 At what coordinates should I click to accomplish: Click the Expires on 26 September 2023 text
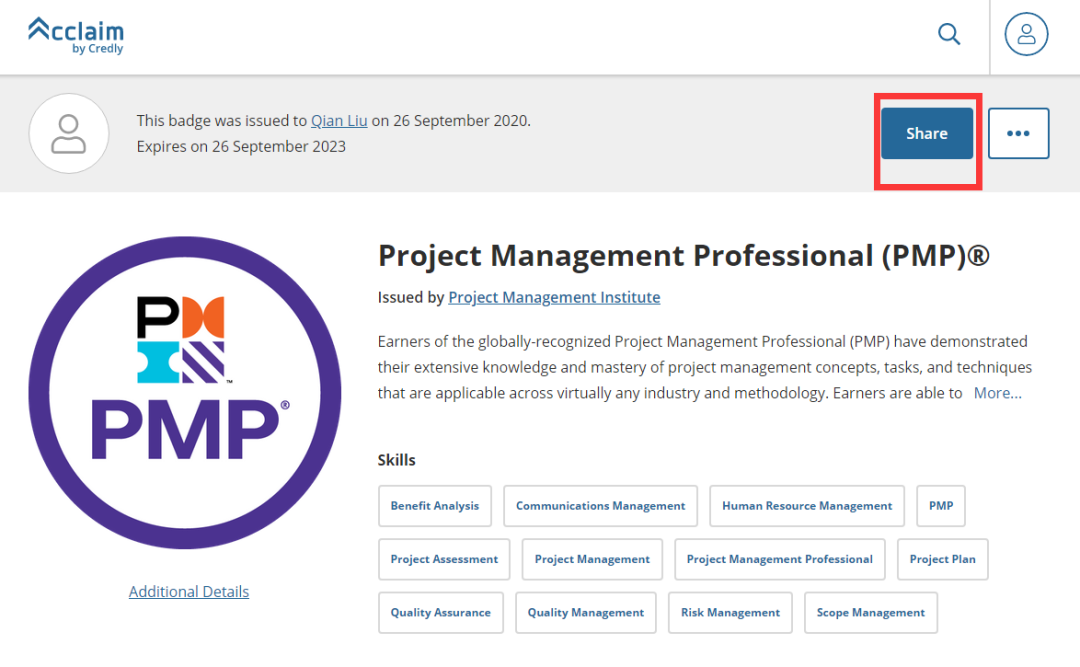pyautogui.click(x=241, y=147)
